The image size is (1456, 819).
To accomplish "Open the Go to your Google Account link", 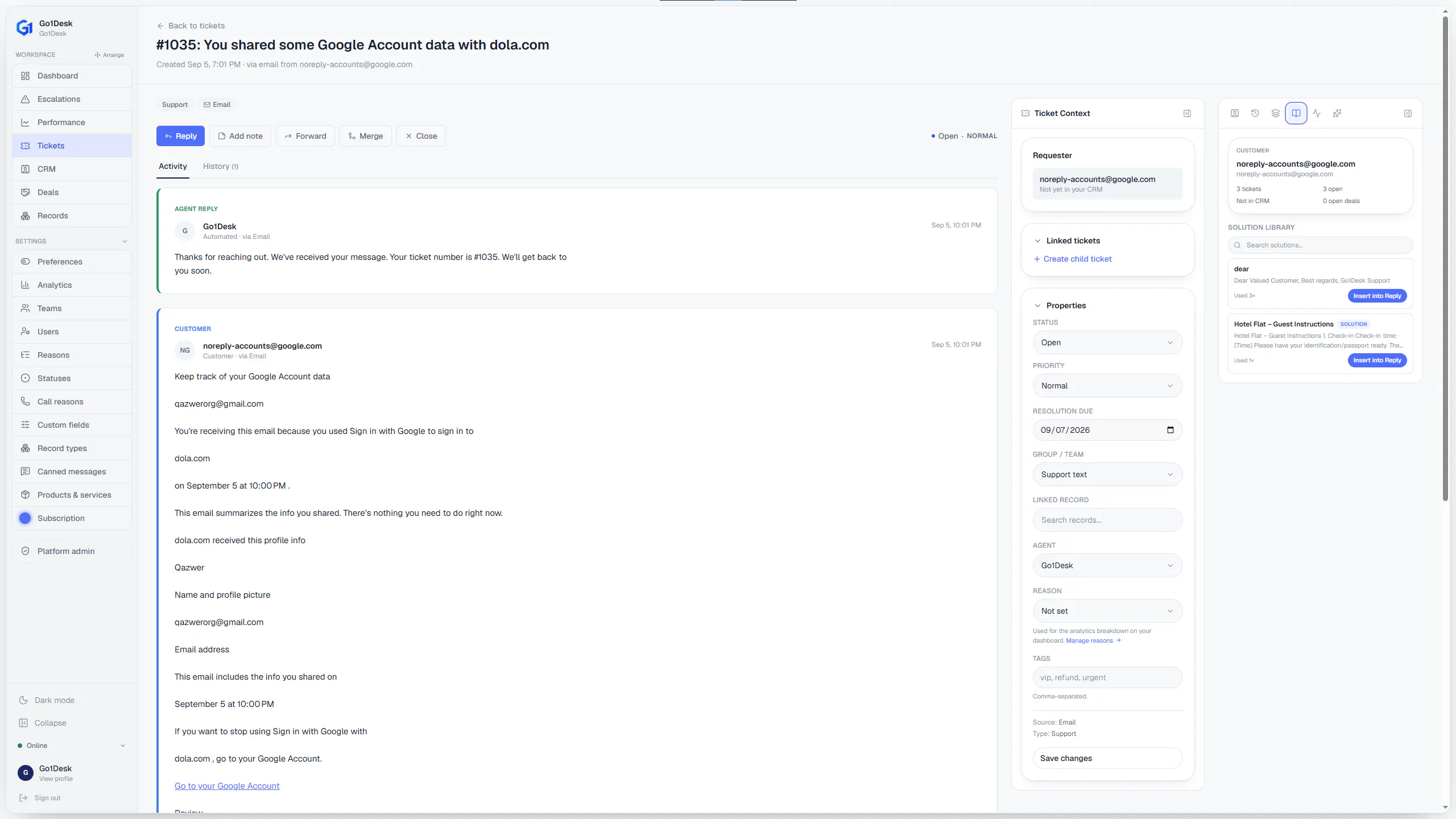I will point(227,786).
